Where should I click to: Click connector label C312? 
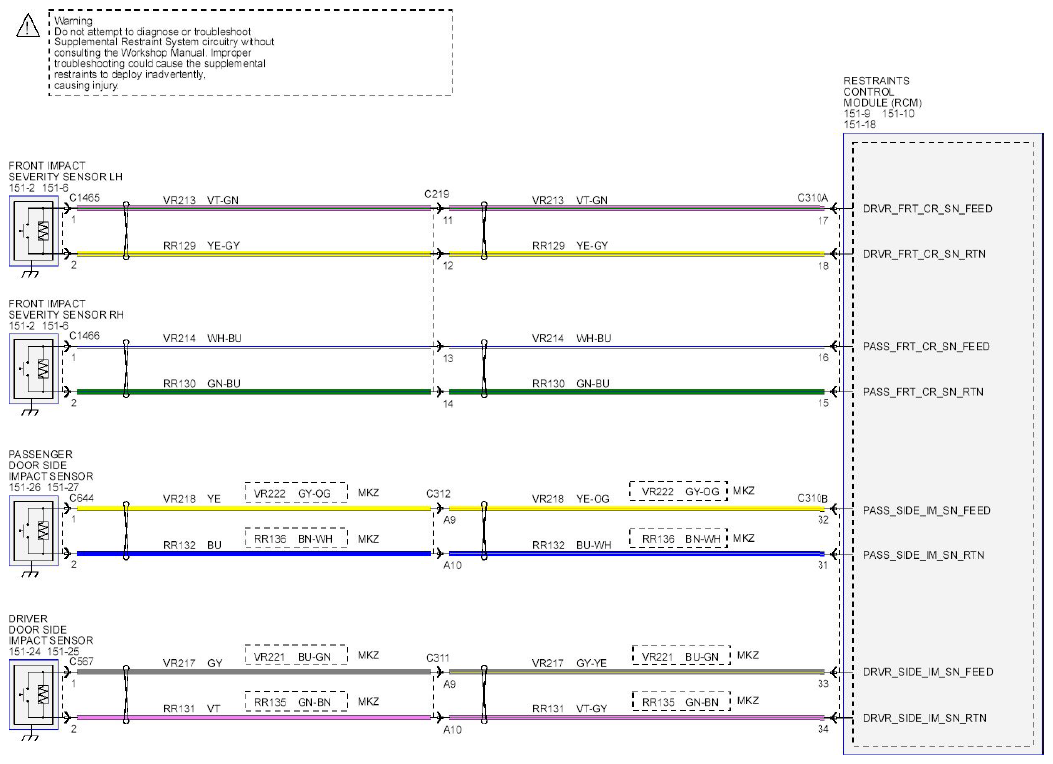[439, 493]
